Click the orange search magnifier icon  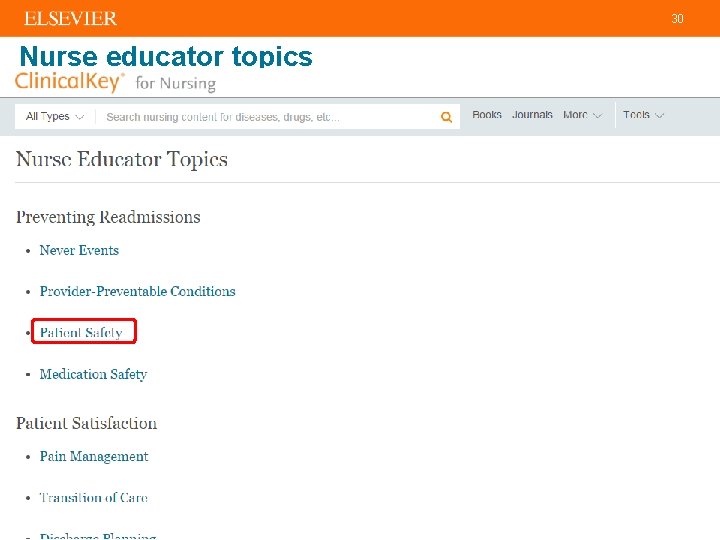tap(446, 117)
